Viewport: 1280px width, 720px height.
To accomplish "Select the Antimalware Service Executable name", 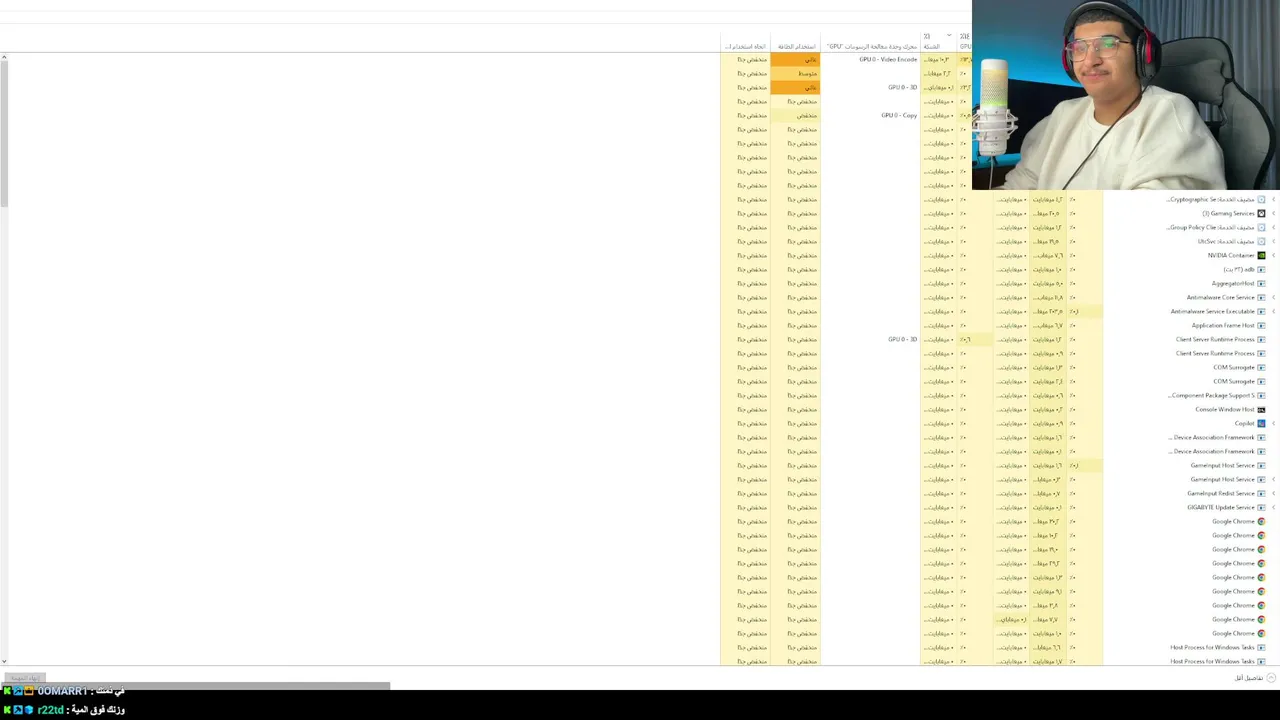I will pyautogui.click(x=1213, y=312).
